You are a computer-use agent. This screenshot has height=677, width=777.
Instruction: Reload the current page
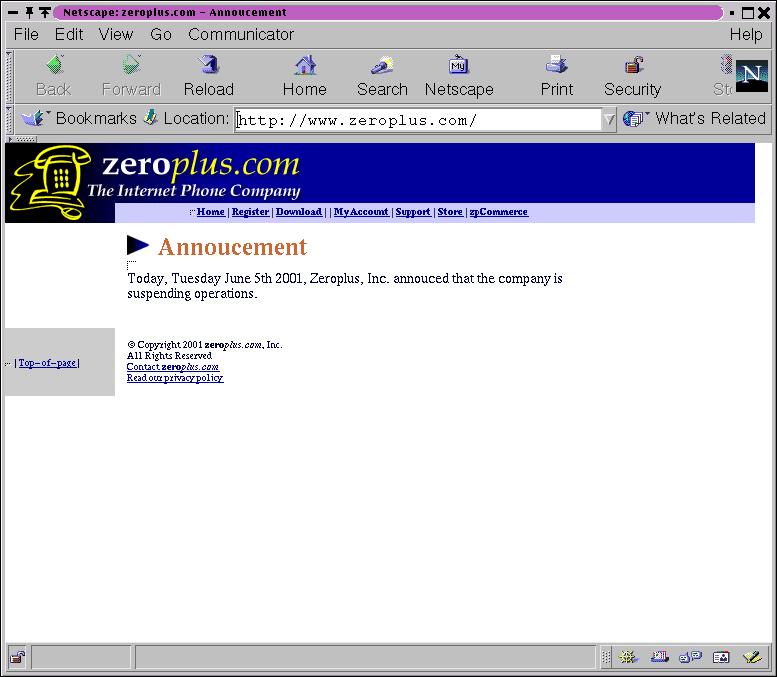(209, 76)
